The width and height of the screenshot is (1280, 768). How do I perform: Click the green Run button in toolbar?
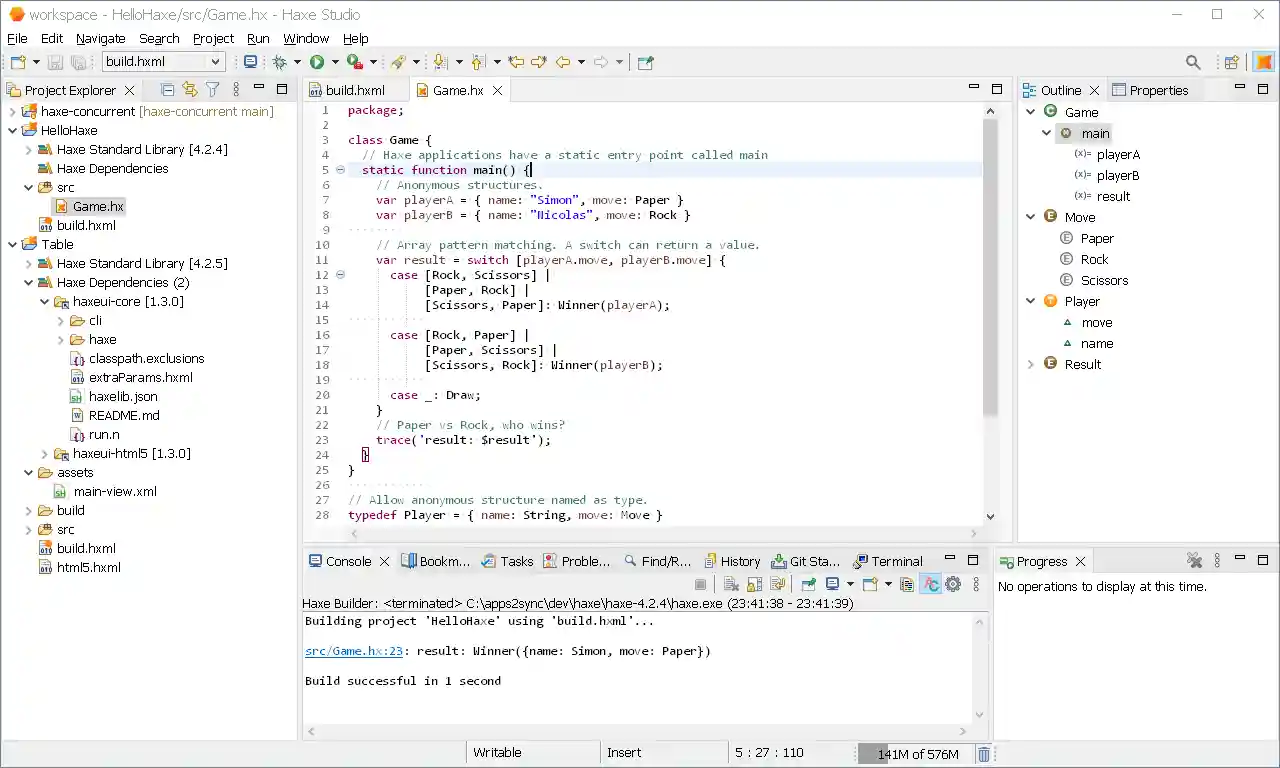click(x=317, y=62)
